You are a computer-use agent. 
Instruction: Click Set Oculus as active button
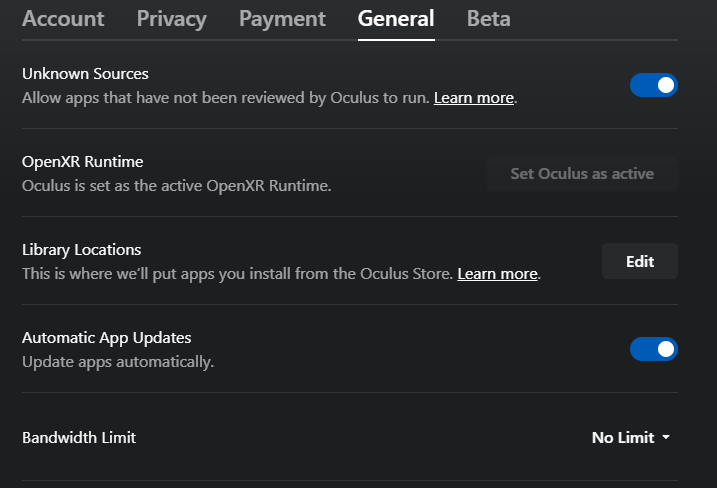[x=582, y=173]
